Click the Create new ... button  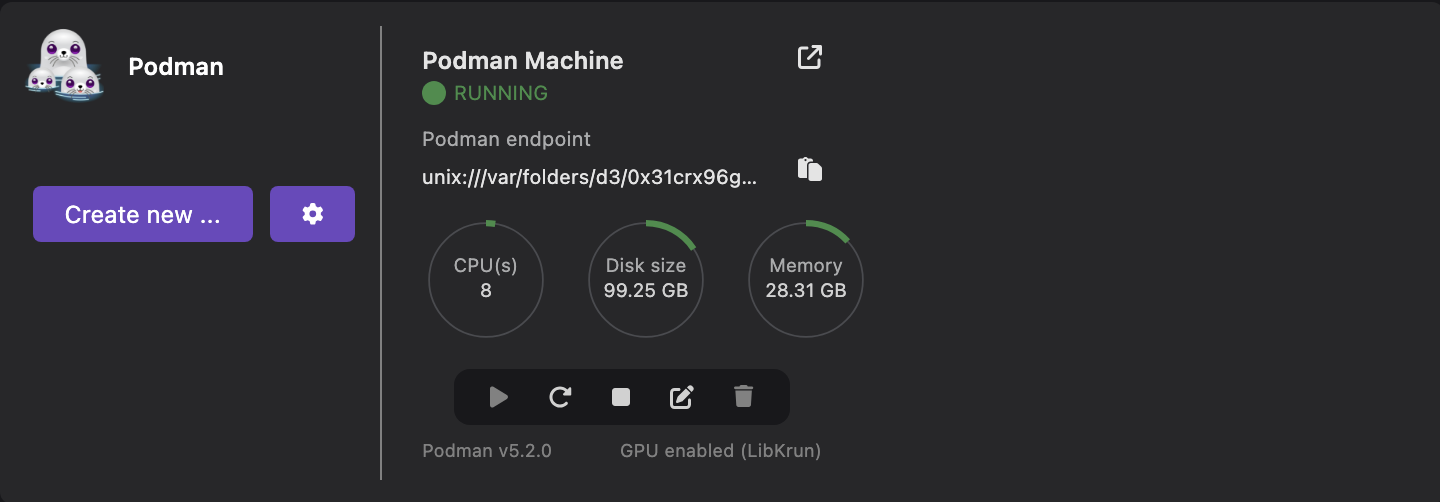143,214
